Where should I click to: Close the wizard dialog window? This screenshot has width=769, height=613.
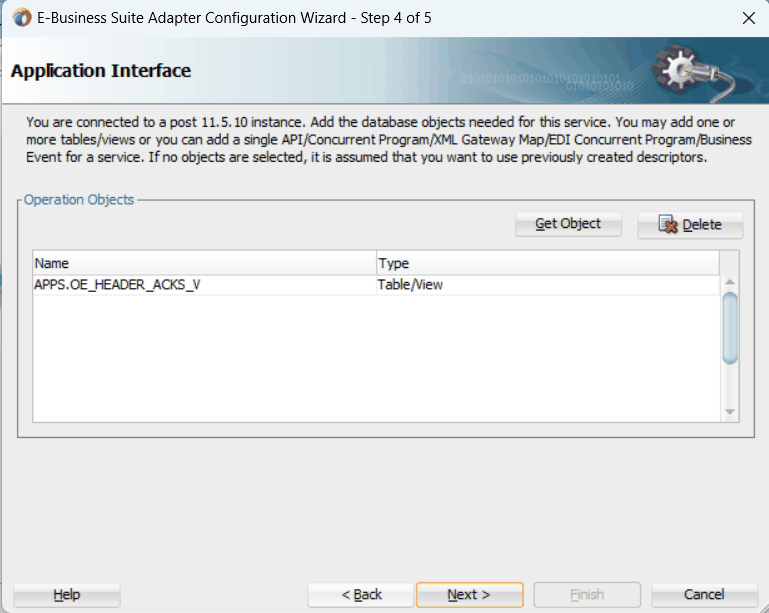748,18
